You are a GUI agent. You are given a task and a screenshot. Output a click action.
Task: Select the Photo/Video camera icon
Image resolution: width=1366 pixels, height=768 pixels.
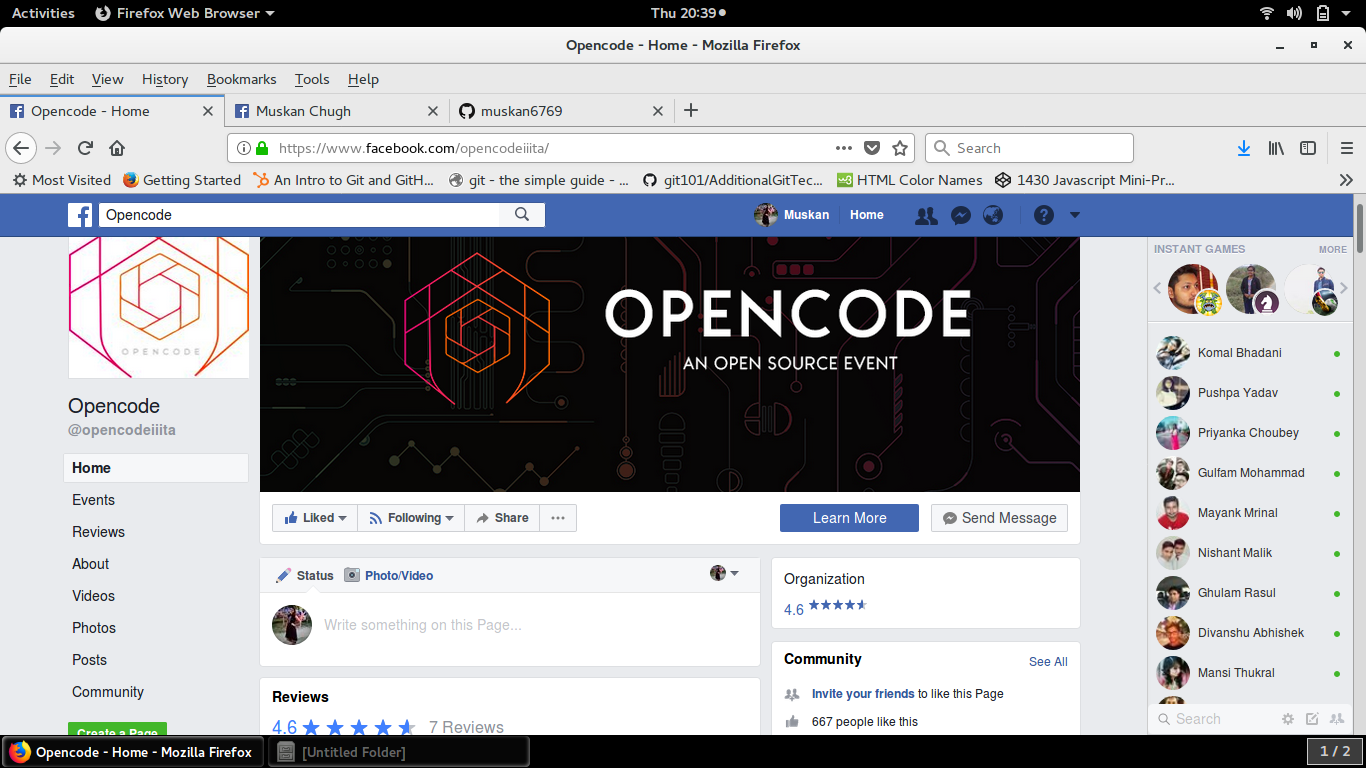coord(352,575)
